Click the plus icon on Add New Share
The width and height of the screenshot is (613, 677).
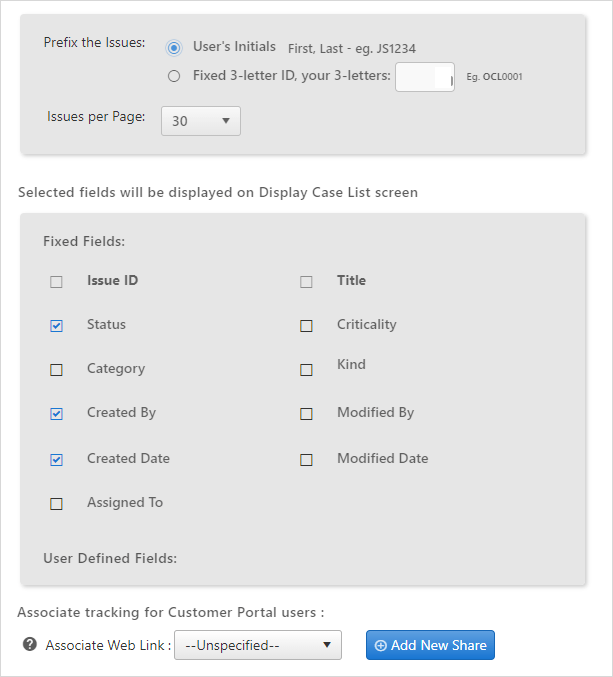pos(380,645)
